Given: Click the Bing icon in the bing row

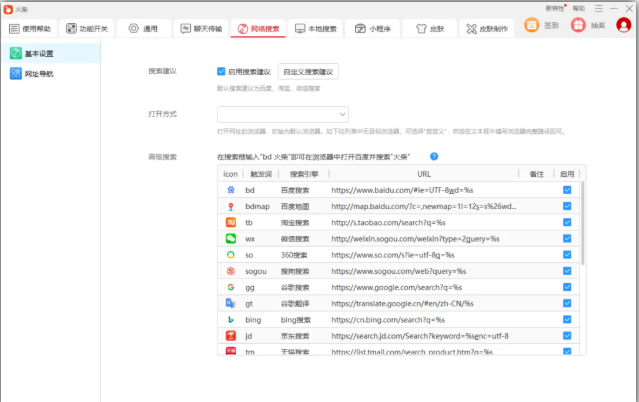Looking at the screenshot, I should [x=230, y=319].
